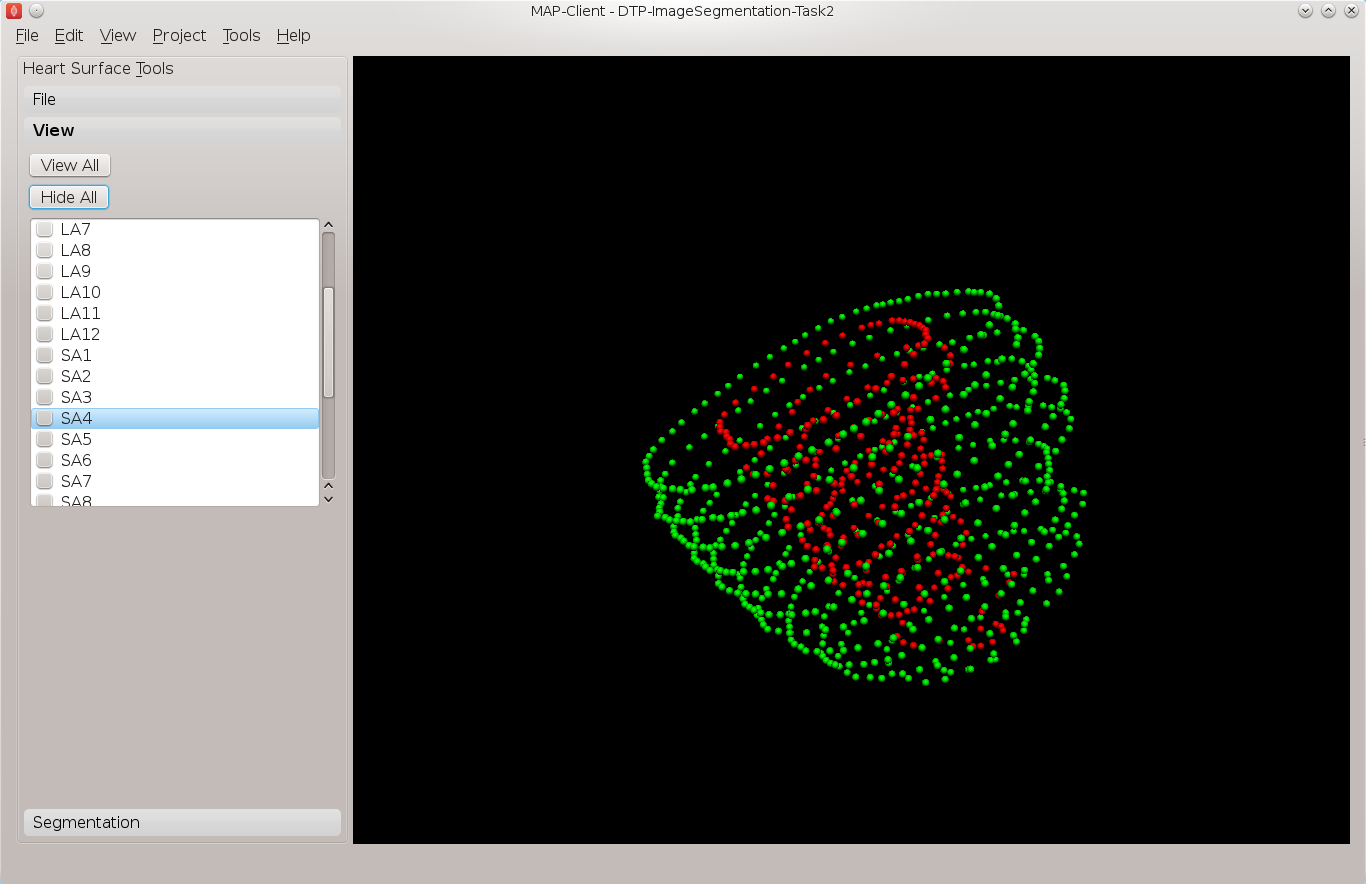Tick the LA12 checkbox

(44, 334)
